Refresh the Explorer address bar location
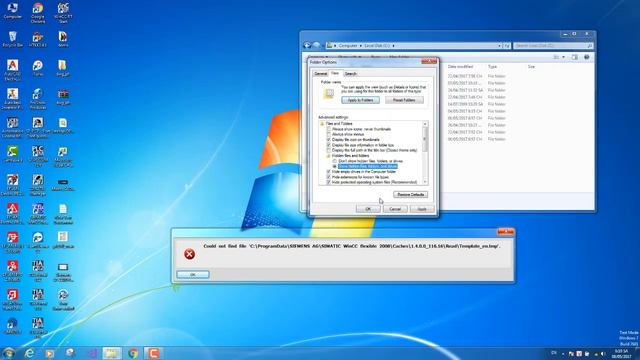The image size is (640, 360). [507, 46]
